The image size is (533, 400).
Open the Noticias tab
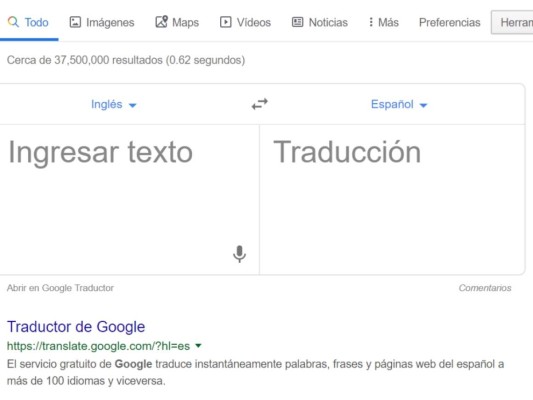coord(320,22)
